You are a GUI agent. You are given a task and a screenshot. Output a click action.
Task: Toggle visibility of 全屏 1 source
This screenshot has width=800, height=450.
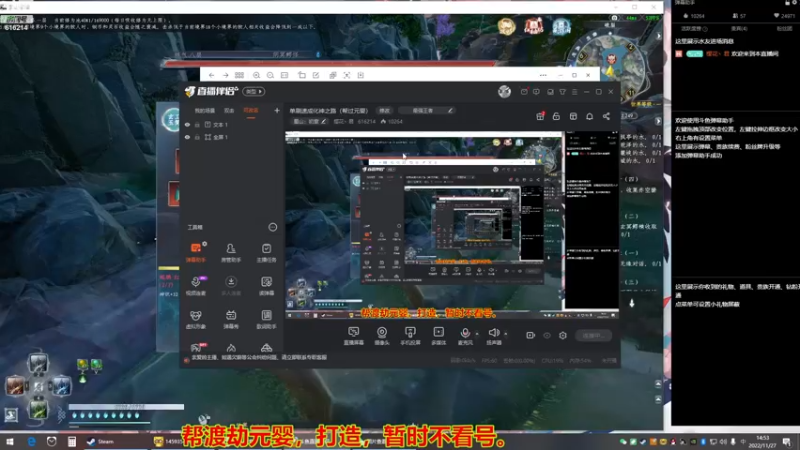pos(187,137)
